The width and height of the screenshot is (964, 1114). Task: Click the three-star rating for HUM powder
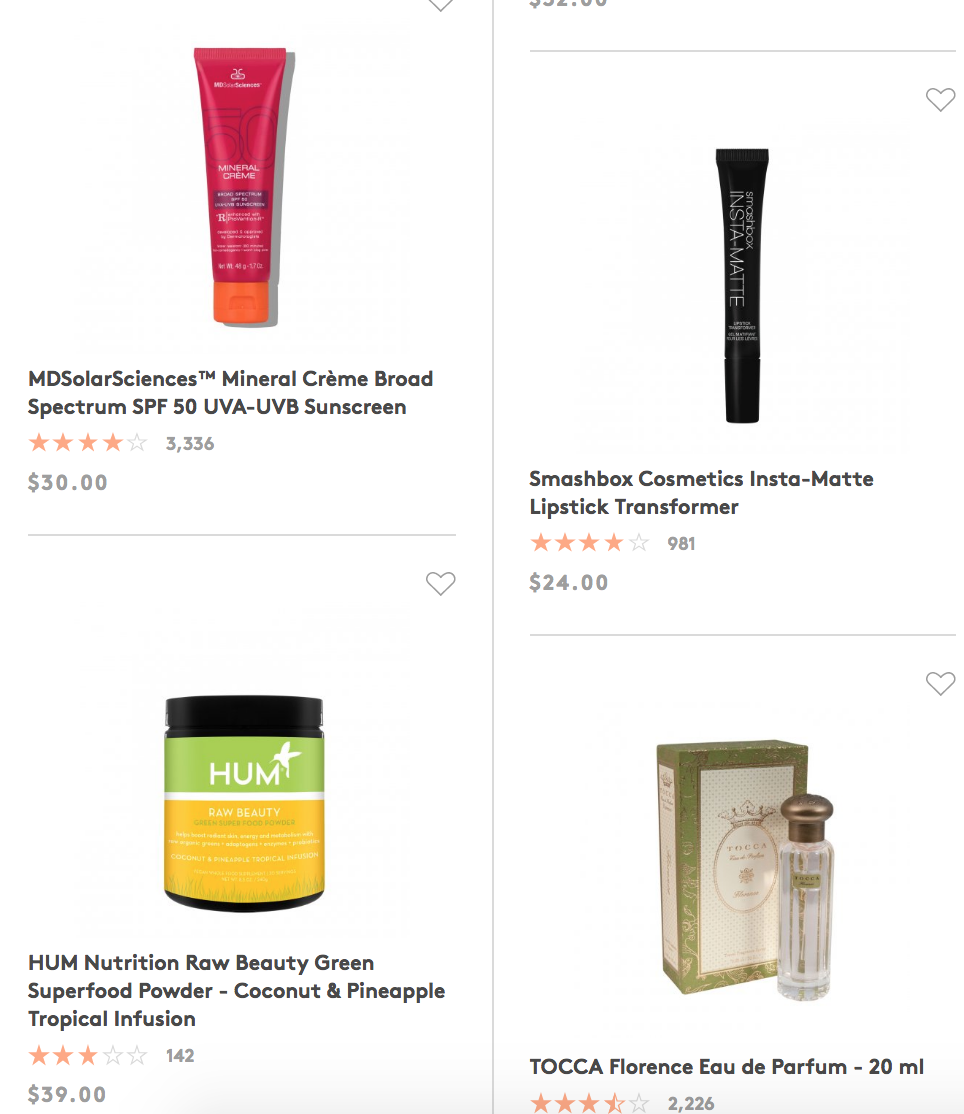click(x=88, y=1055)
